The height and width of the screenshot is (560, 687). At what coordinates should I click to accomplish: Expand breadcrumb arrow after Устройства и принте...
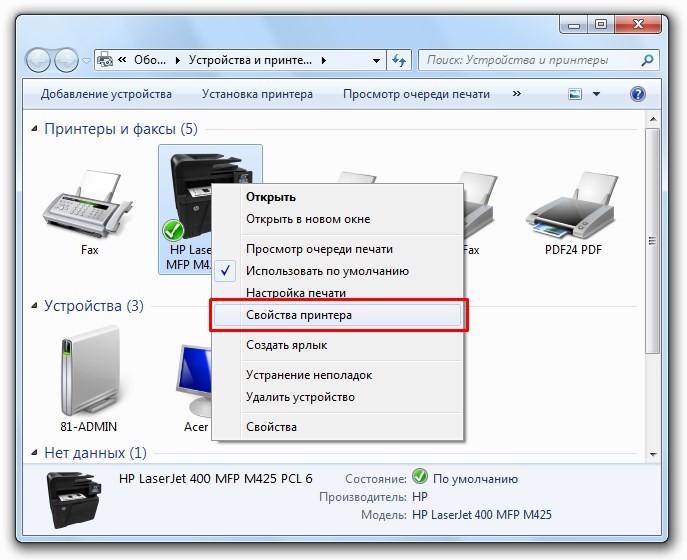point(323,60)
